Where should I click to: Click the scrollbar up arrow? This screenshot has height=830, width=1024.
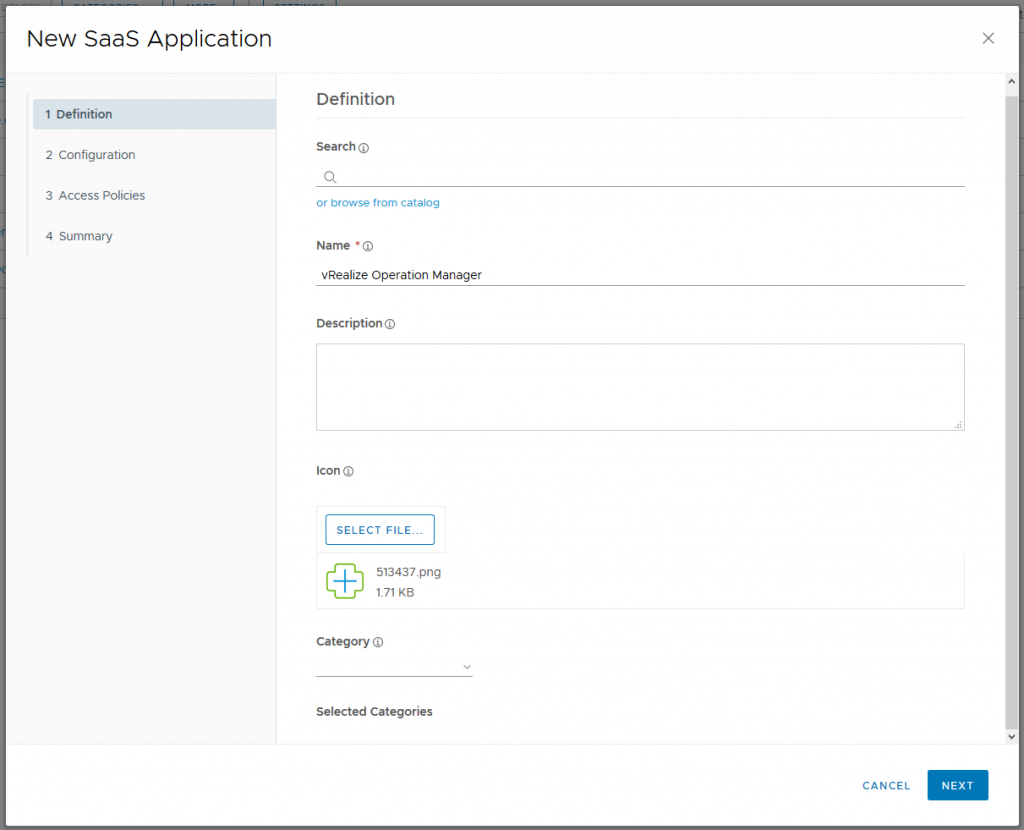(1012, 82)
